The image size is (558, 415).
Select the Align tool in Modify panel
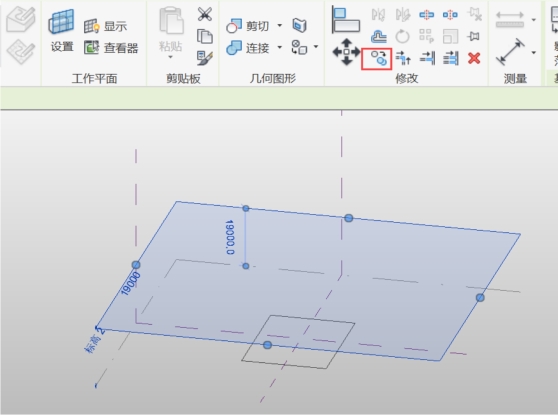click(345, 20)
